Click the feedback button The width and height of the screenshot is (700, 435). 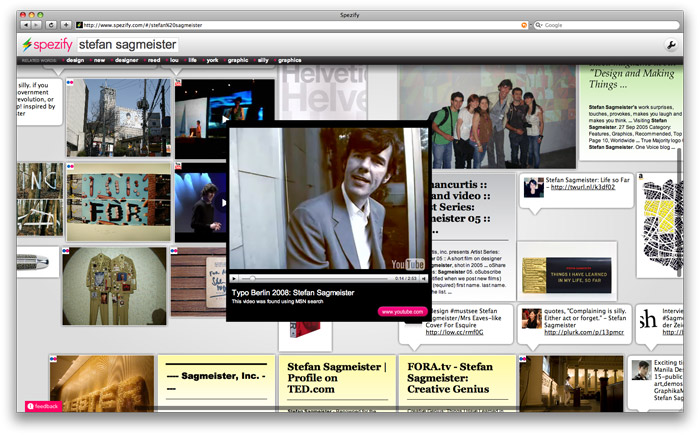coord(43,406)
